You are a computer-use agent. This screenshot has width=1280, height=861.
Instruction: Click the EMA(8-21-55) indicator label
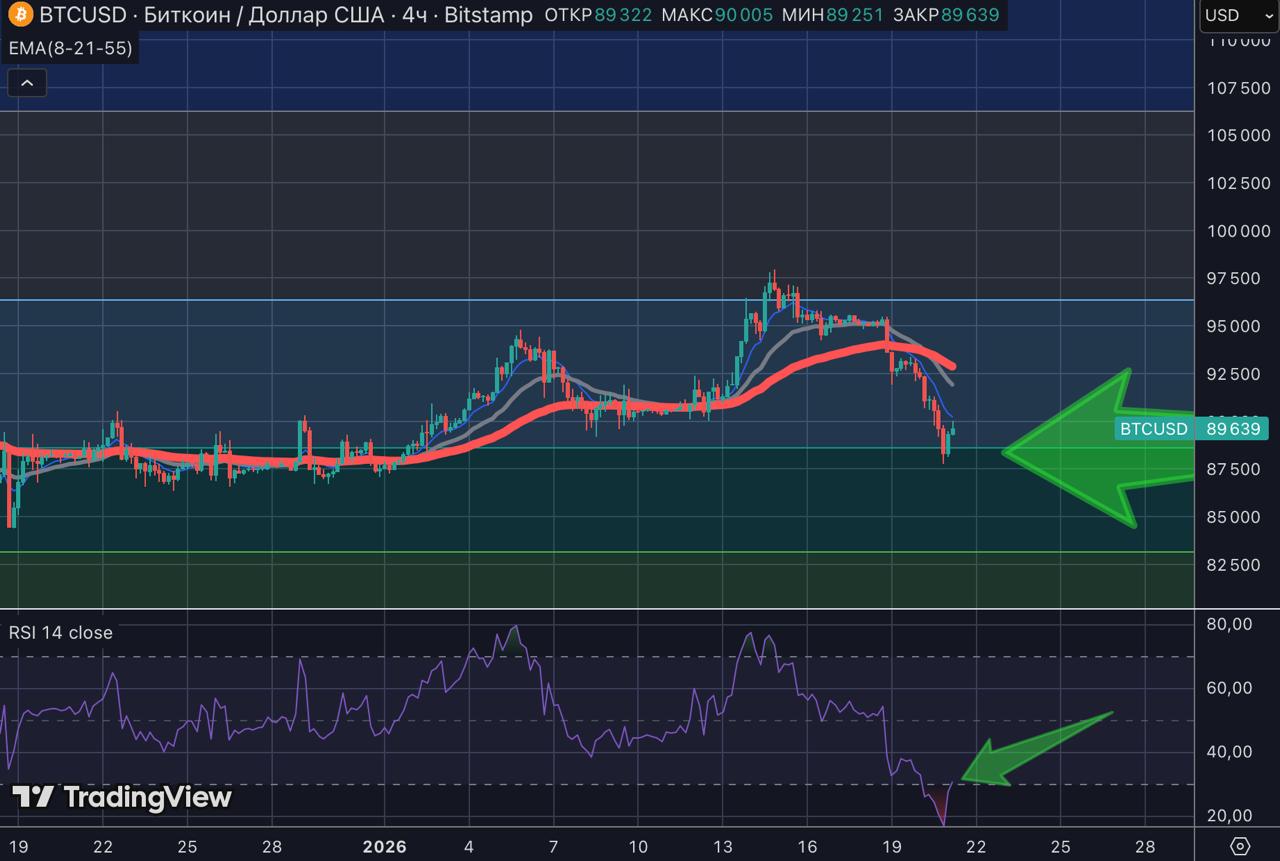click(x=70, y=48)
